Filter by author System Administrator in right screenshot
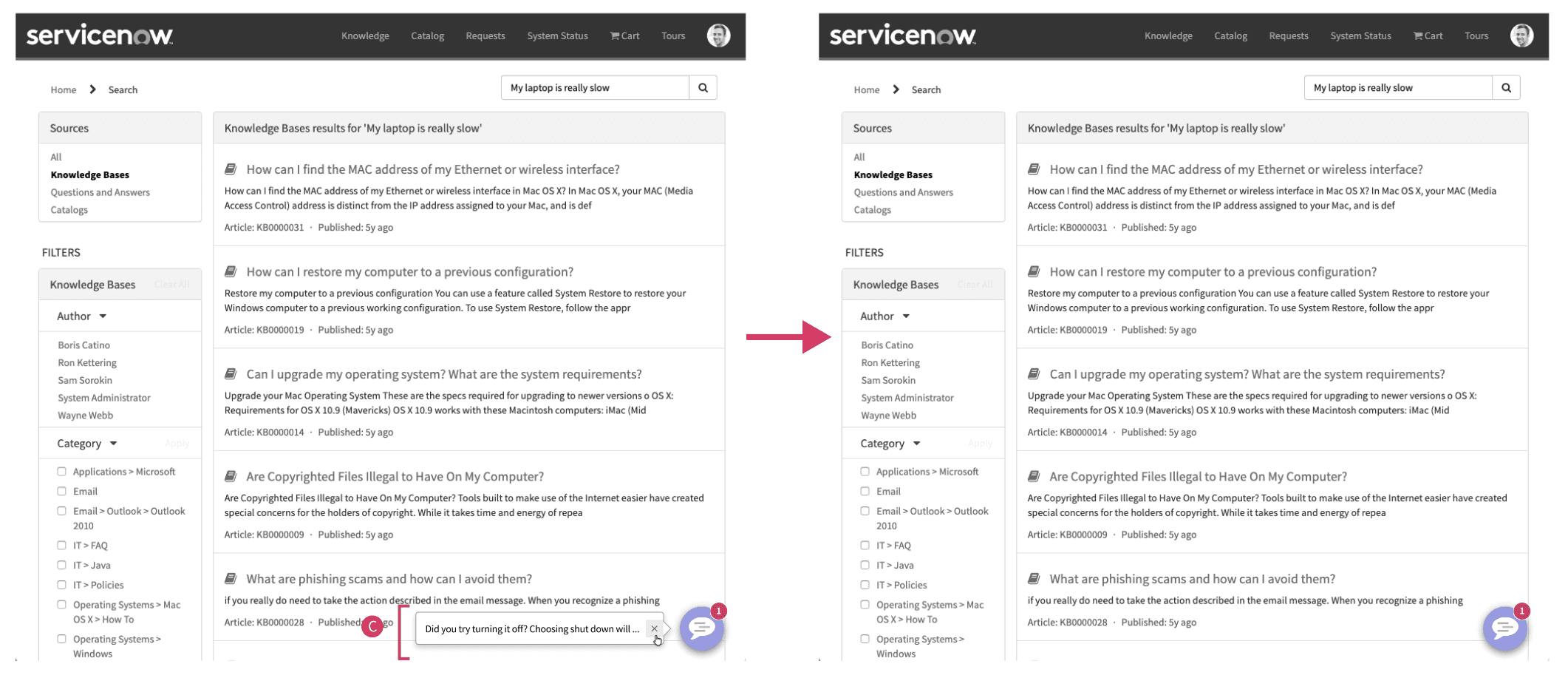 907,398
